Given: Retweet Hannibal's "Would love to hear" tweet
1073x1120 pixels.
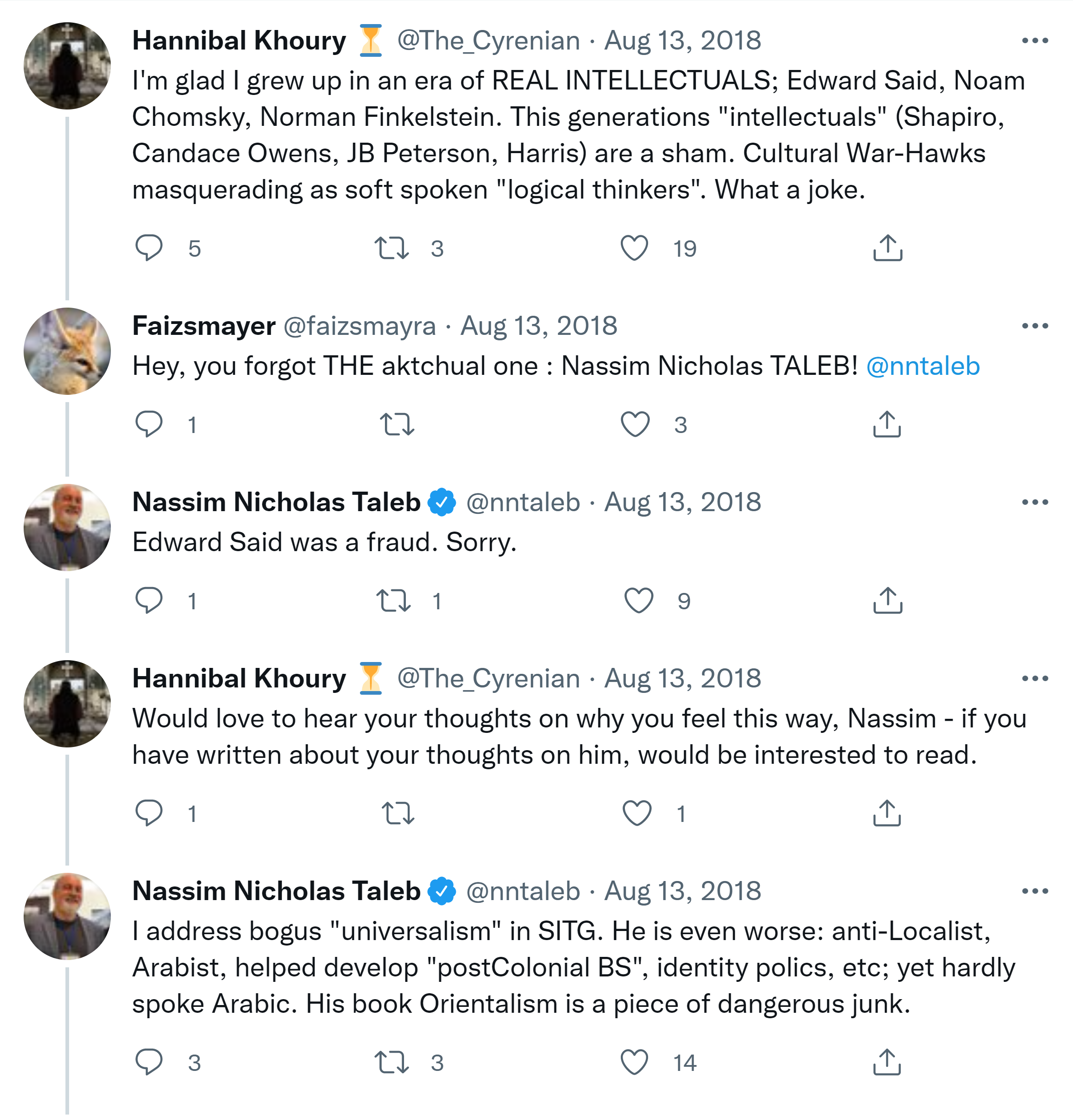Looking at the screenshot, I should pyautogui.click(x=397, y=813).
